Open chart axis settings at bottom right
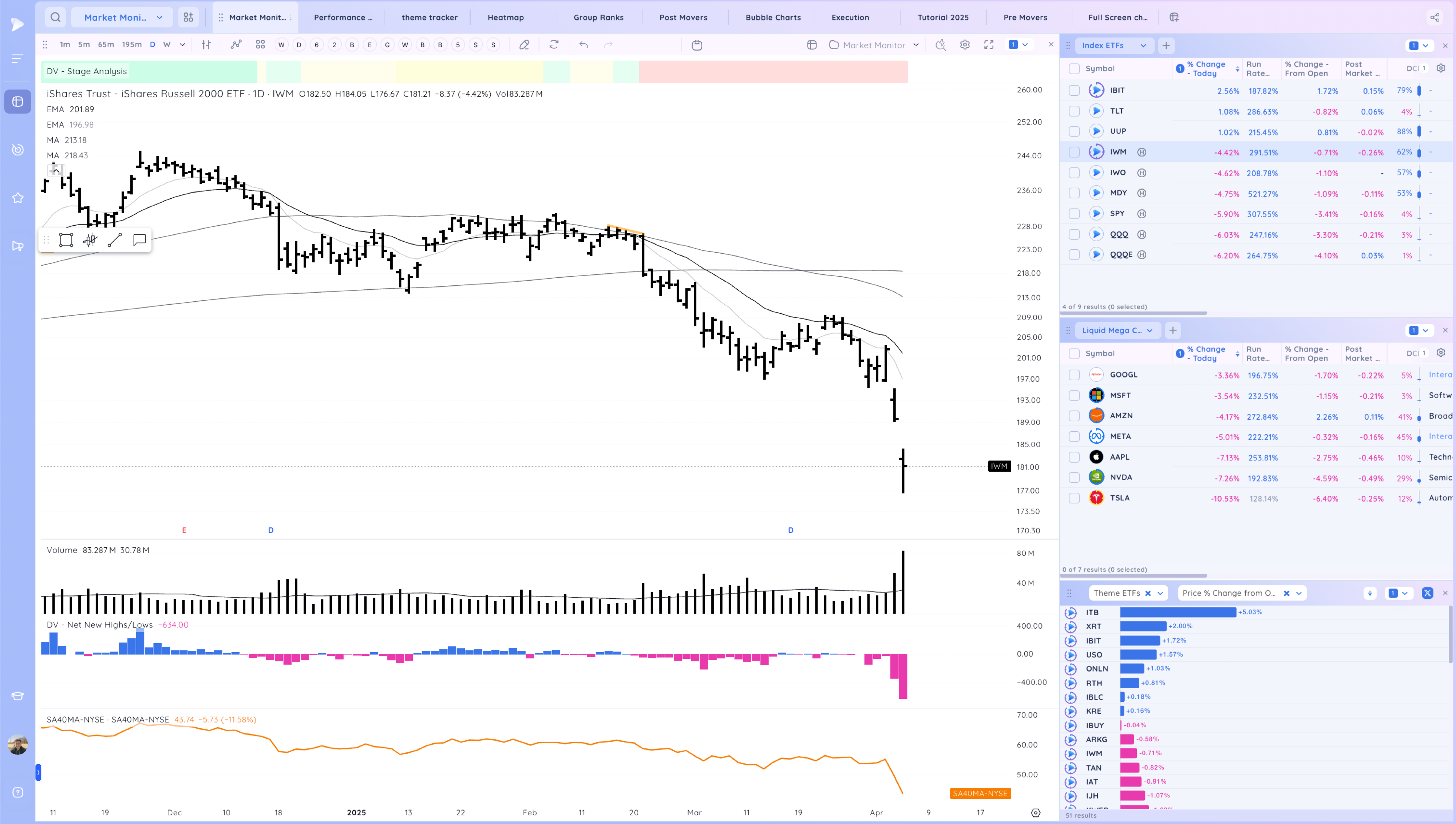The image size is (1456, 824). tap(1035, 812)
